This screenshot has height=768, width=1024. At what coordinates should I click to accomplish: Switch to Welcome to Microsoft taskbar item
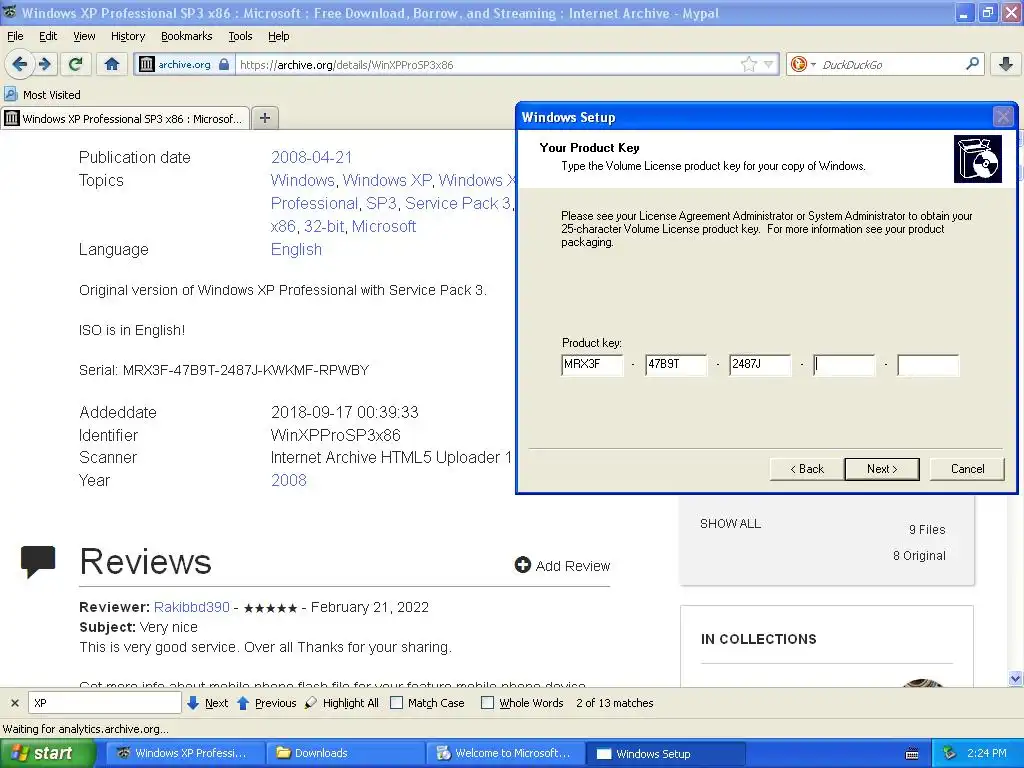[504, 754]
